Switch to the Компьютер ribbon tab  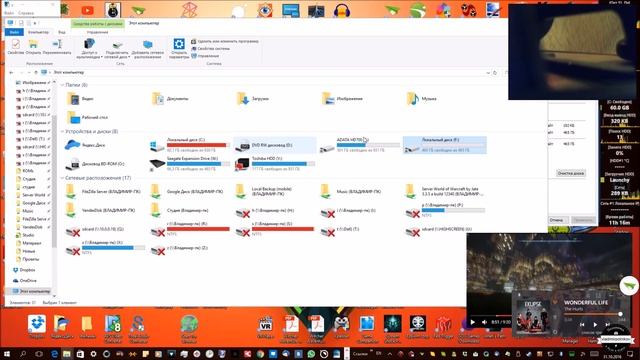pyautogui.click(x=38, y=32)
